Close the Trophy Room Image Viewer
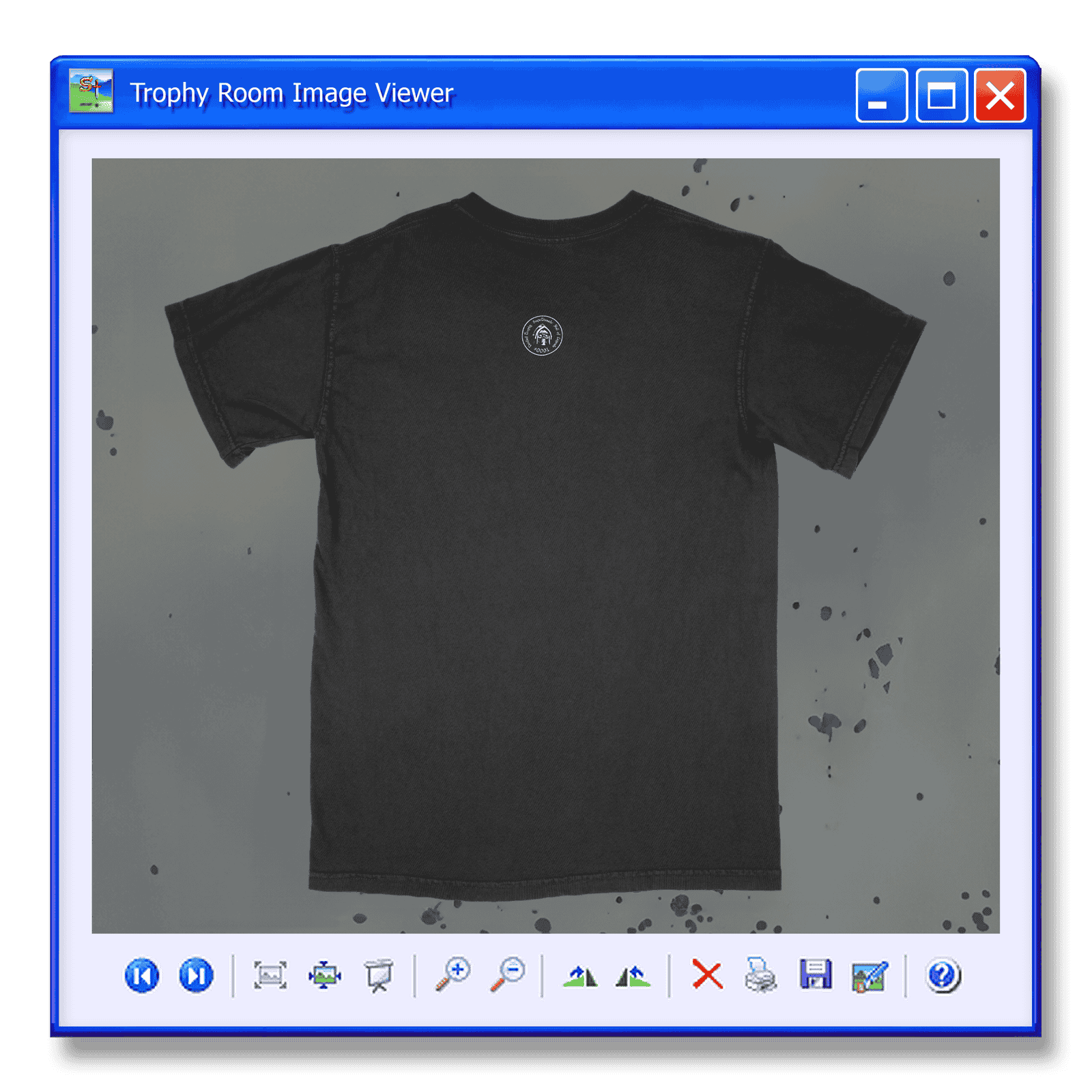Screen dimensions: 1092x1092 tap(1000, 95)
